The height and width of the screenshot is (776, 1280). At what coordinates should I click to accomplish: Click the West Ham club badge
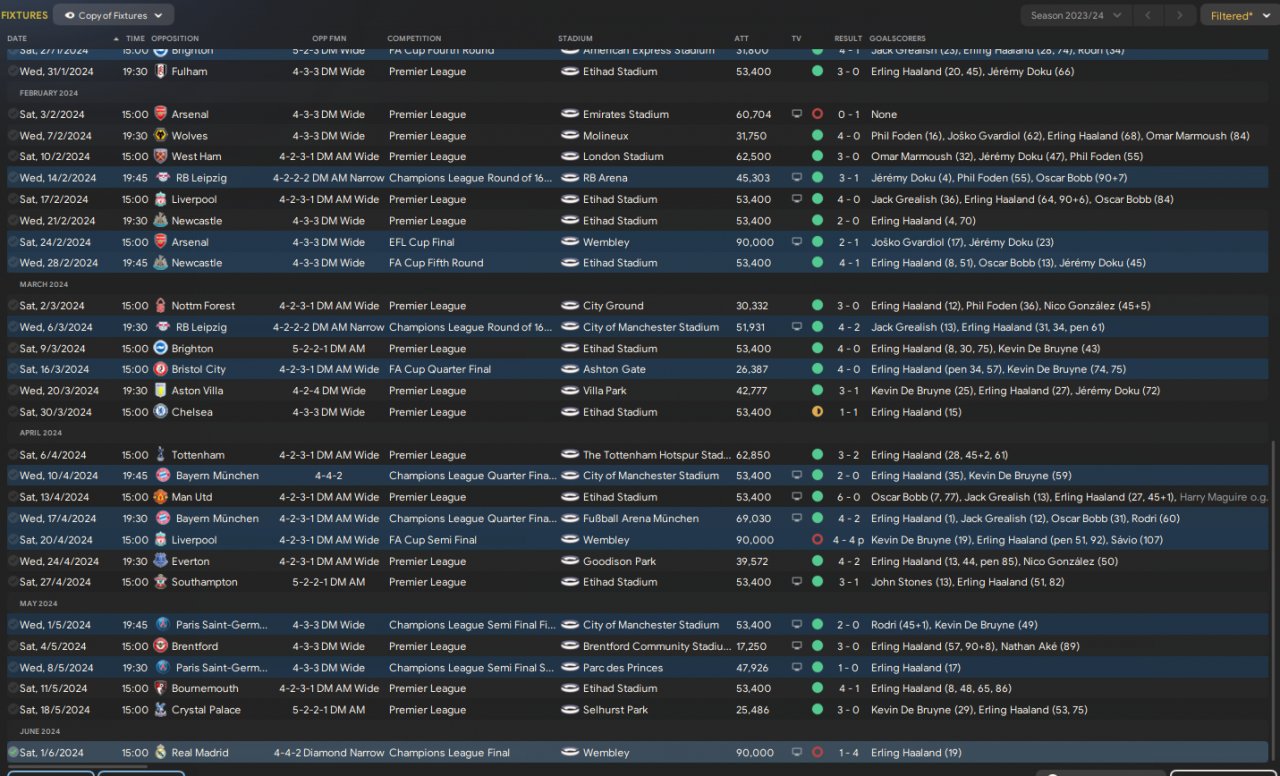[x=160, y=157]
